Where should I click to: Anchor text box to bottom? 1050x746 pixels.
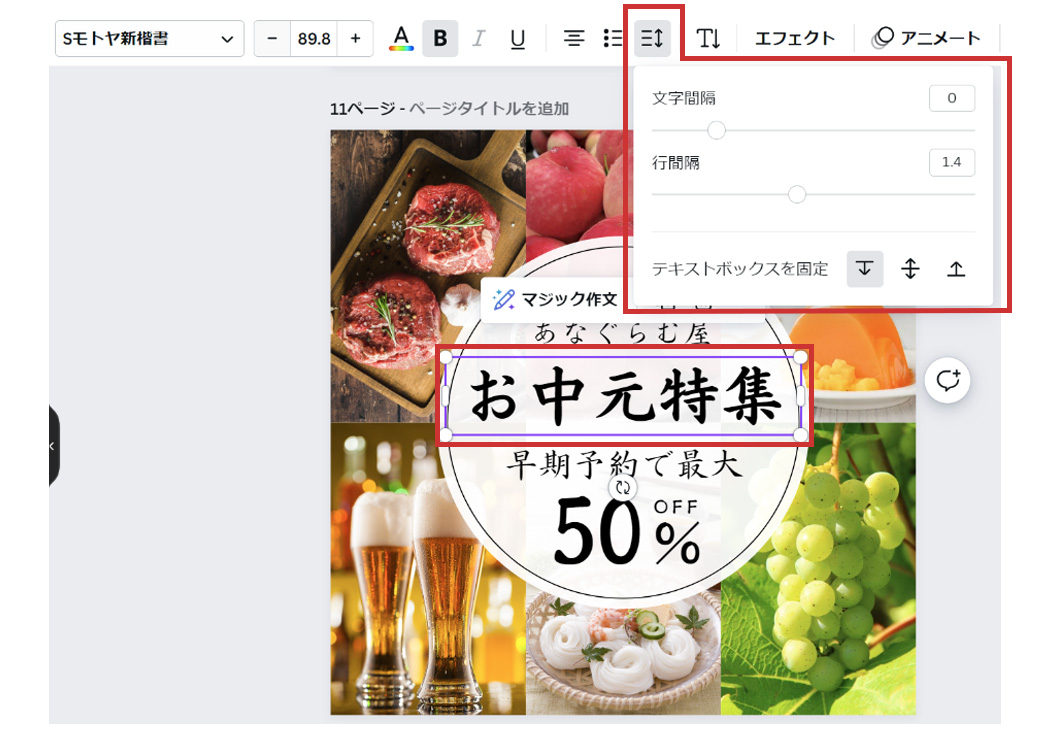tap(956, 269)
